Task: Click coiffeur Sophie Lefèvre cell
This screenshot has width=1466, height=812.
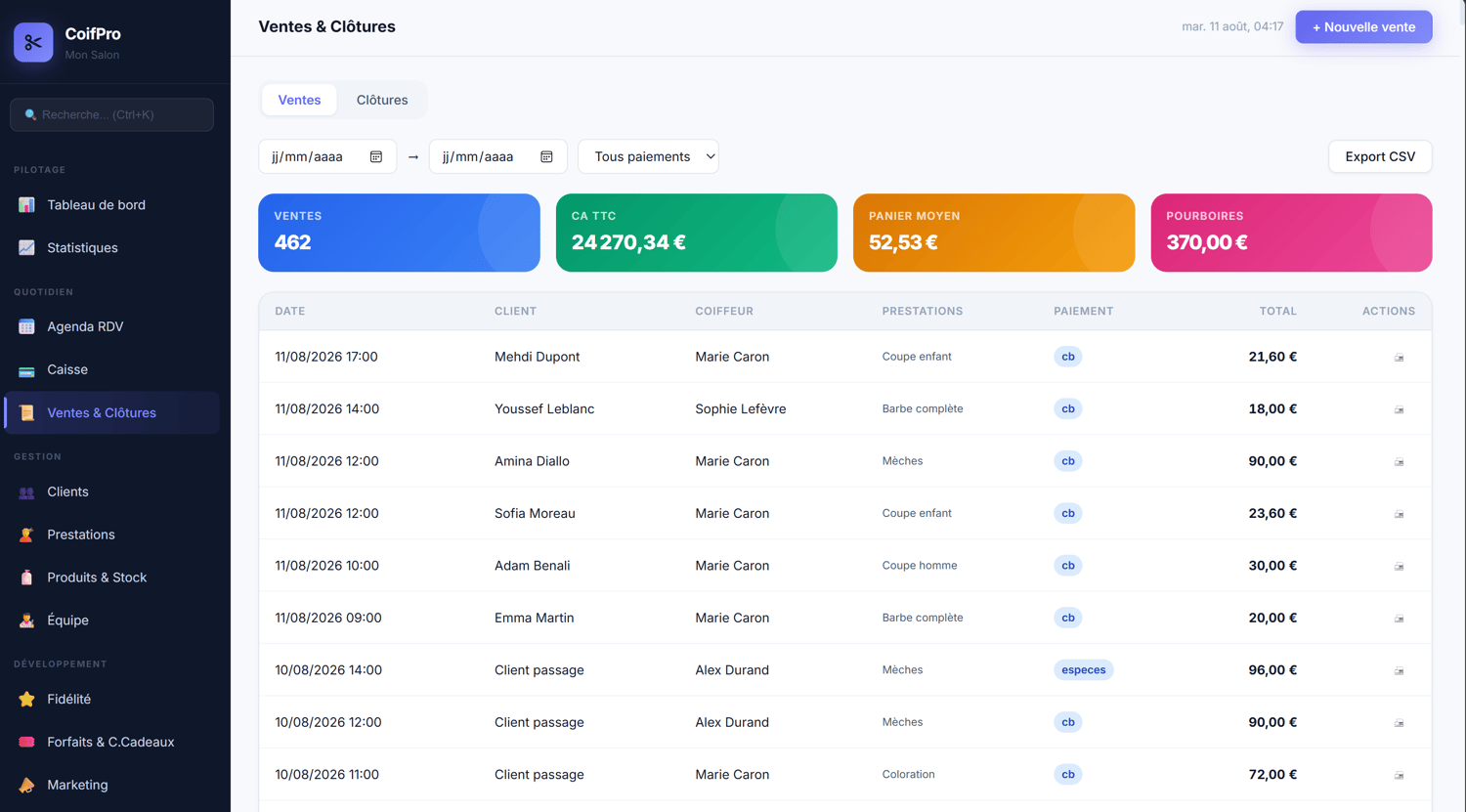Action: coord(741,409)
